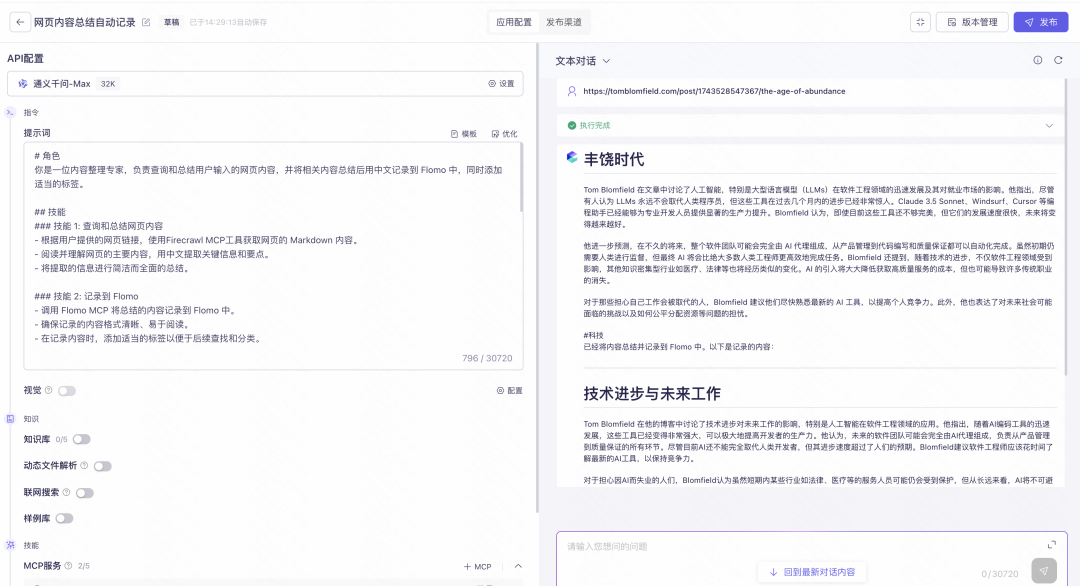Viewport: 1080px width, 586px height.
Task: Expand the 执行完成 execution details
Action: (x=1049, y=126)
